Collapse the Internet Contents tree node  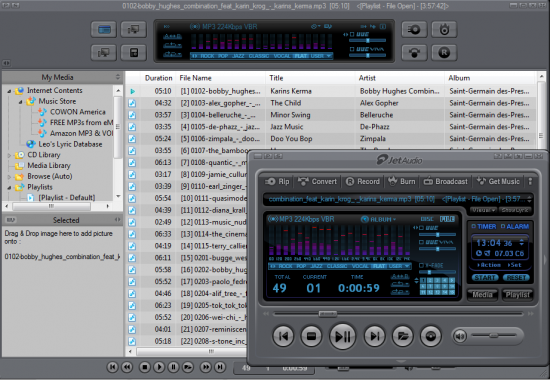pyautogui.click(x=9, y=91)
